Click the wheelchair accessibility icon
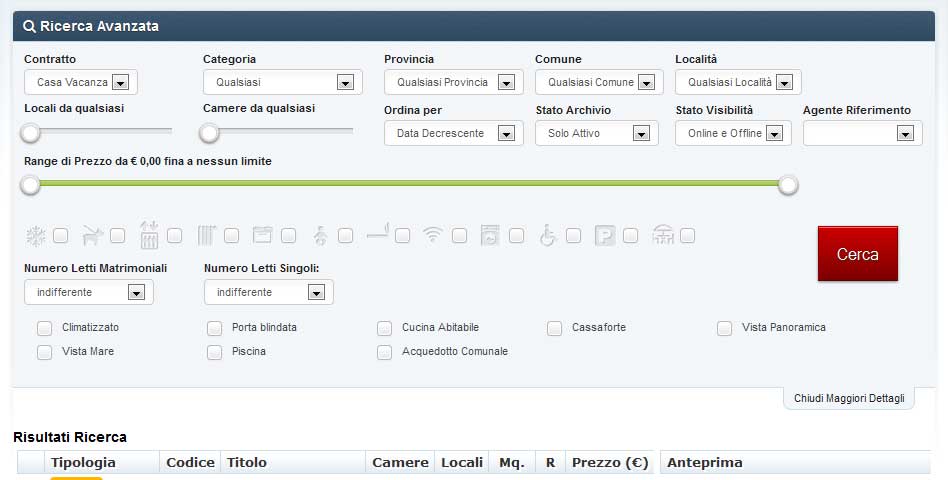Screen dimensions: 948x480 [x=547, y=235]
